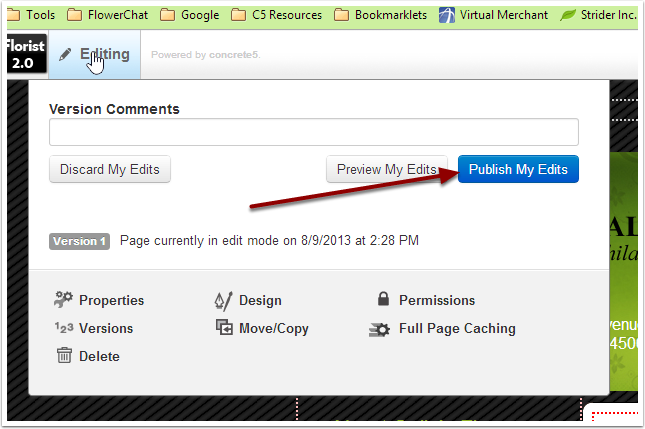
Task: Expand the Bookmarklets bookmark folder
Action: click(381, 15)
